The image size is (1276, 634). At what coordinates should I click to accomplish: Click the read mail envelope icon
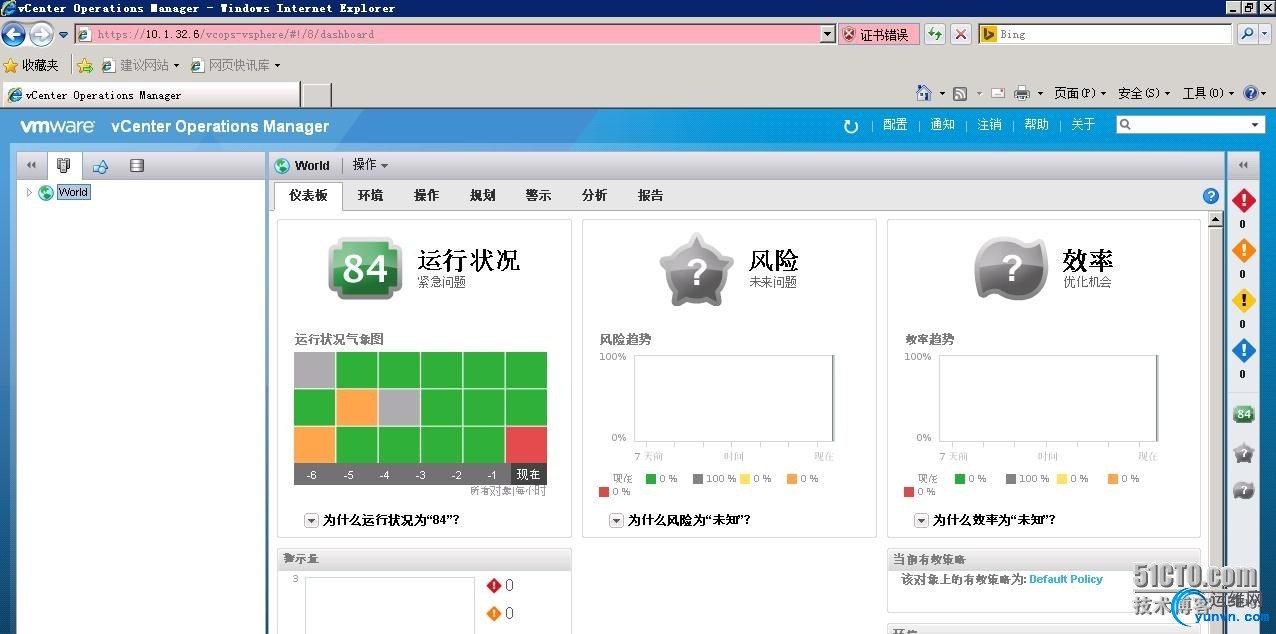(x=997, y=93)
